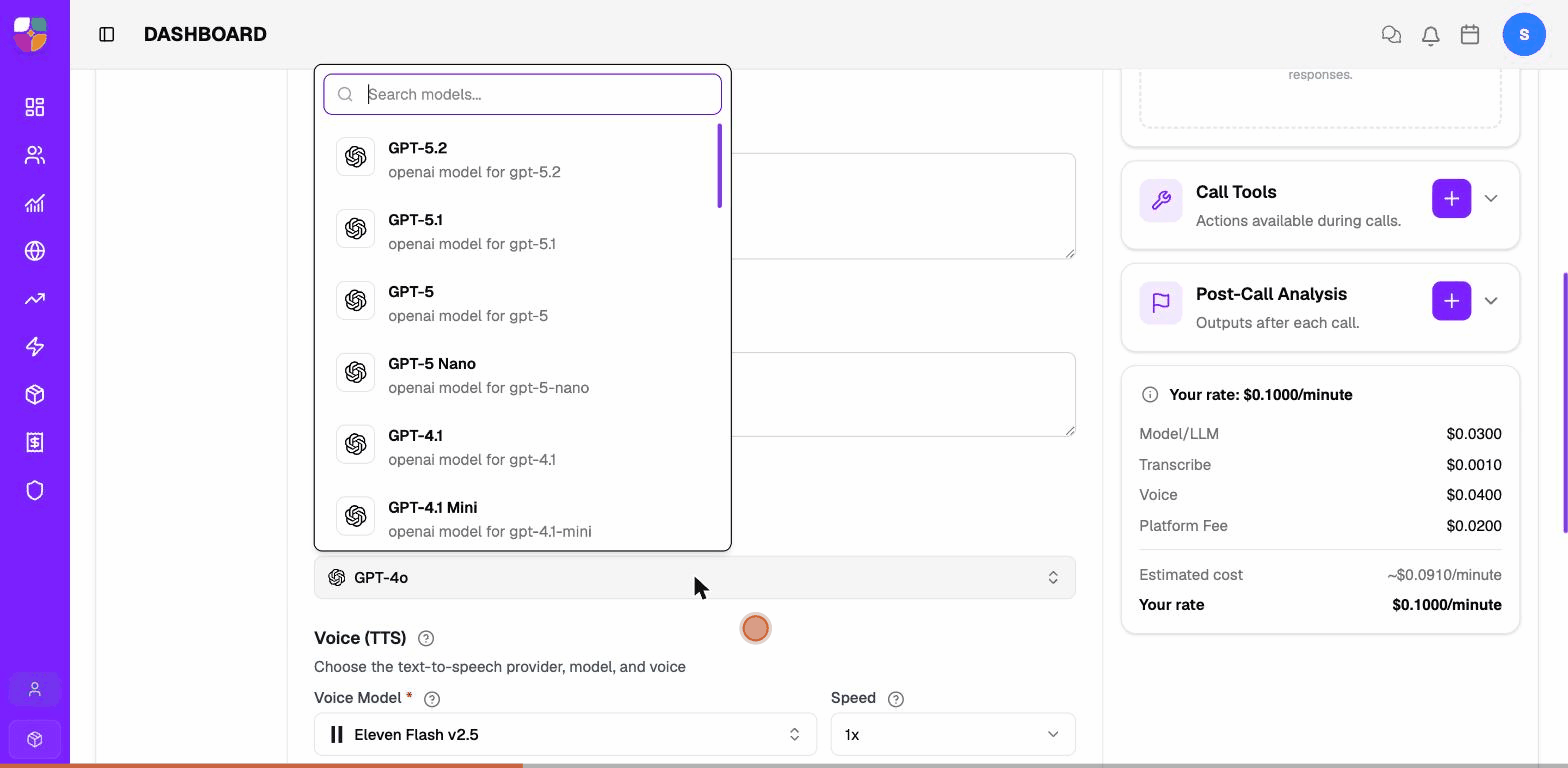Click the bottom cube icon in sidebar
Viewport: 1568px width, 768px height.
(x=35, y=739)
